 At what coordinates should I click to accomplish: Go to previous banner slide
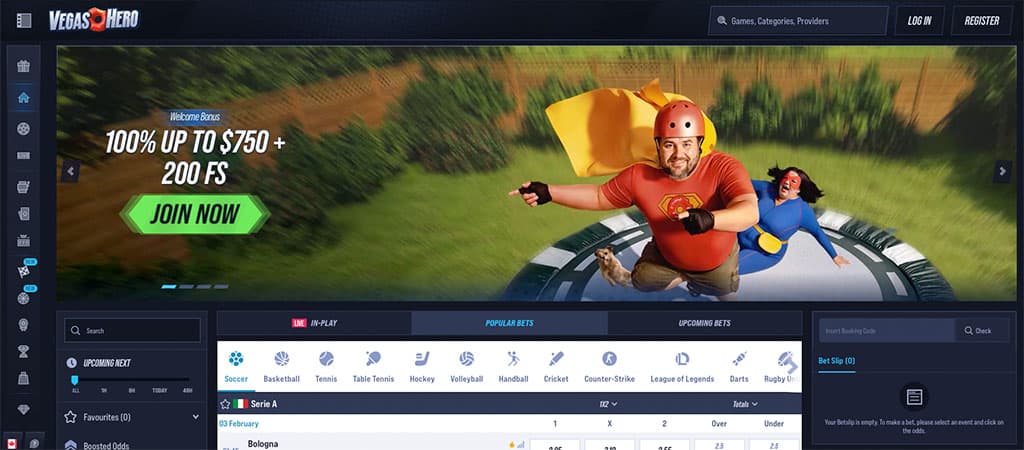[70, 172]
